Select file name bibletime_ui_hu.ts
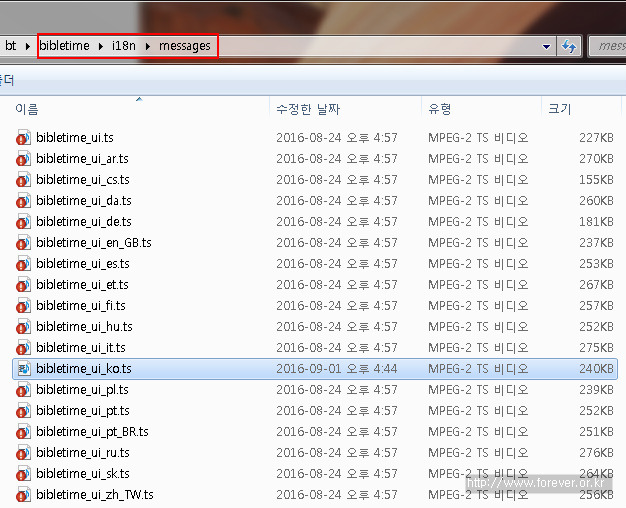The width and height of the screenshot is (626, 508). pyautogui.click(x=84, y=327)
